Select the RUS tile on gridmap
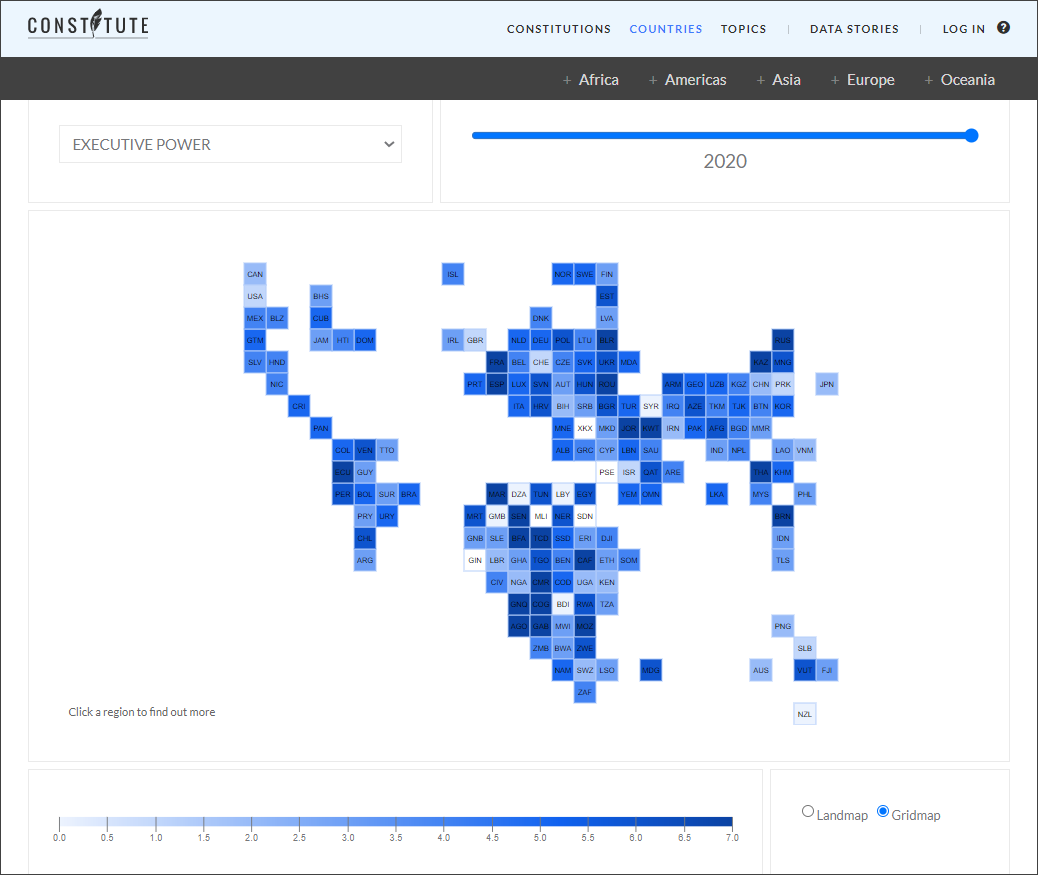1038x875 pixels. click(x=783, y=340)
